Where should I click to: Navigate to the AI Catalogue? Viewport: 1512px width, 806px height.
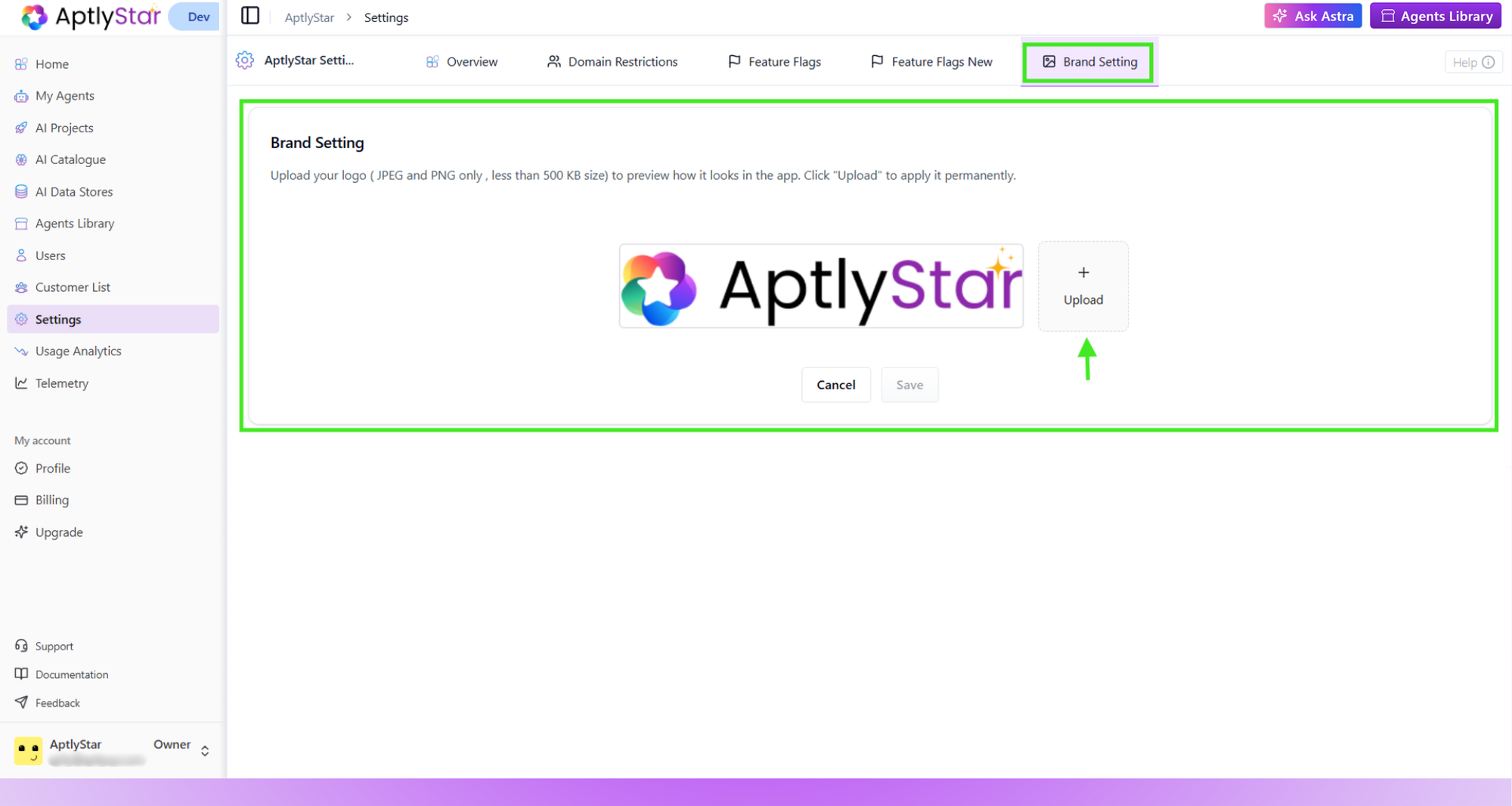[x=70, y=159]
